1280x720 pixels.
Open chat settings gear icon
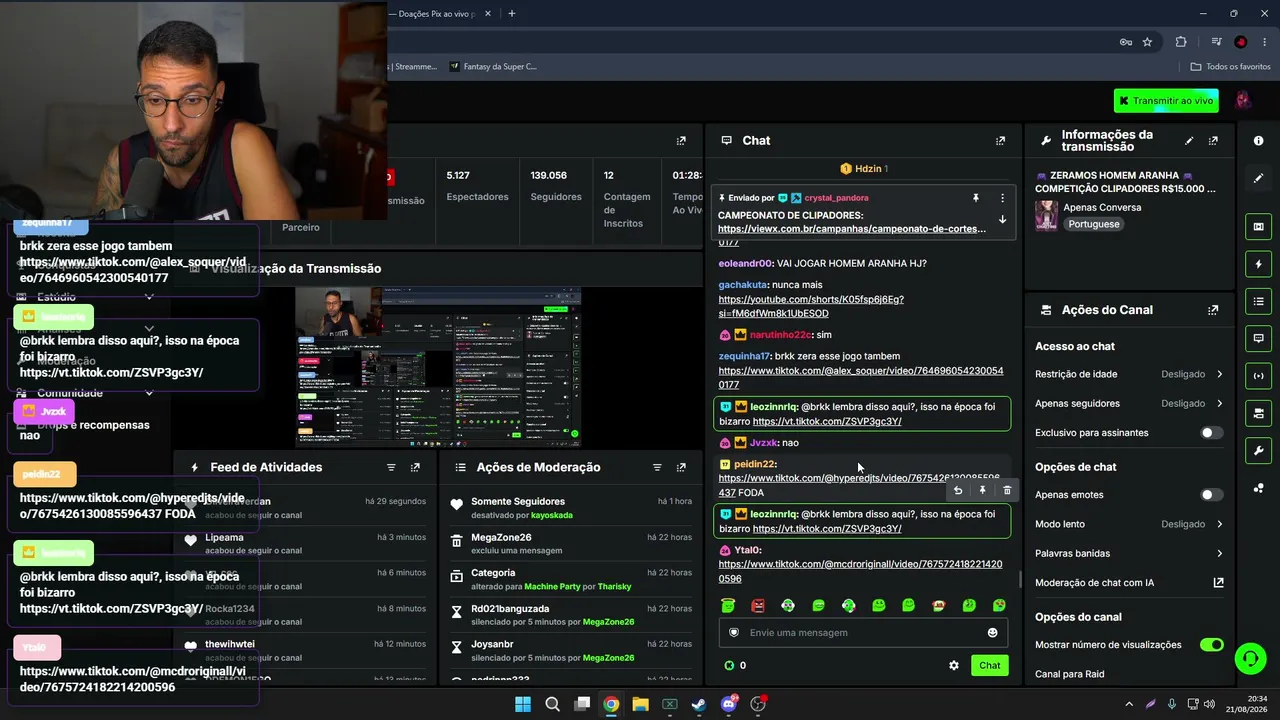coord(954,665)
